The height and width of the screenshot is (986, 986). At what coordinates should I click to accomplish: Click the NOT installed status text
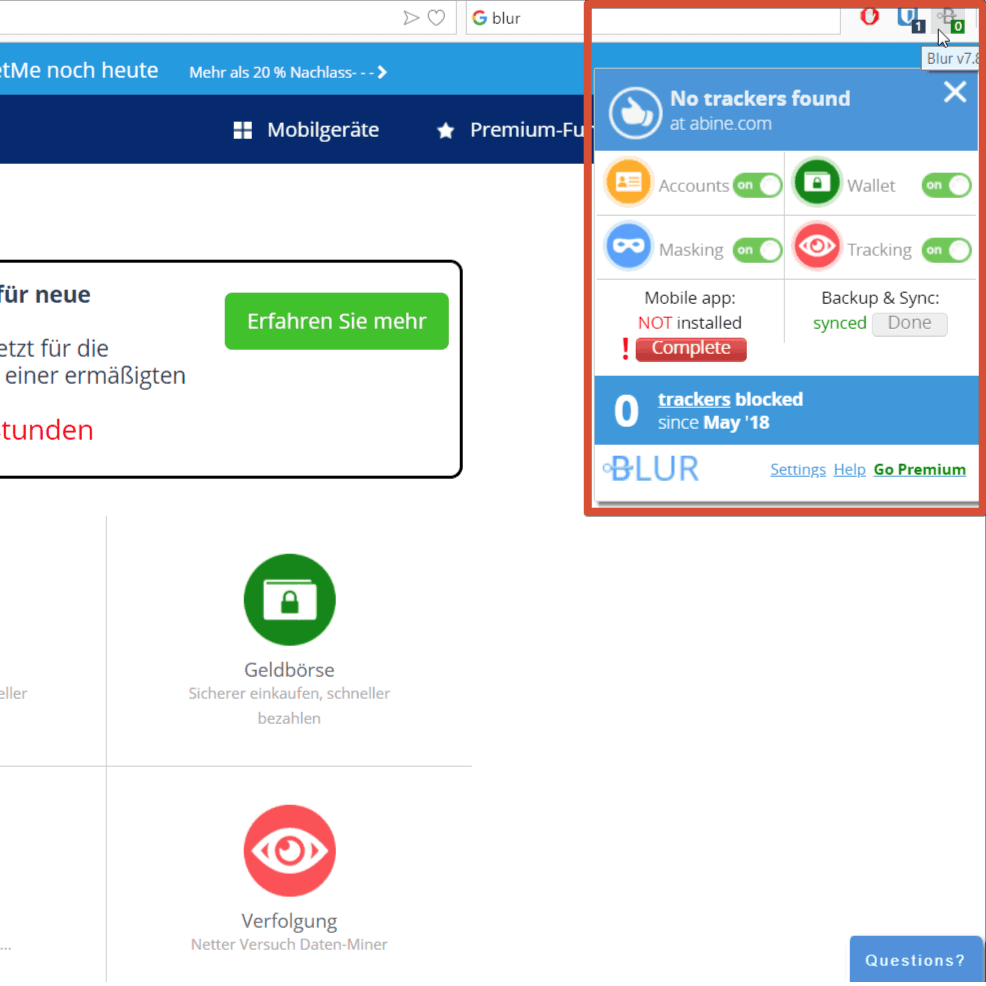coord(689,323)
